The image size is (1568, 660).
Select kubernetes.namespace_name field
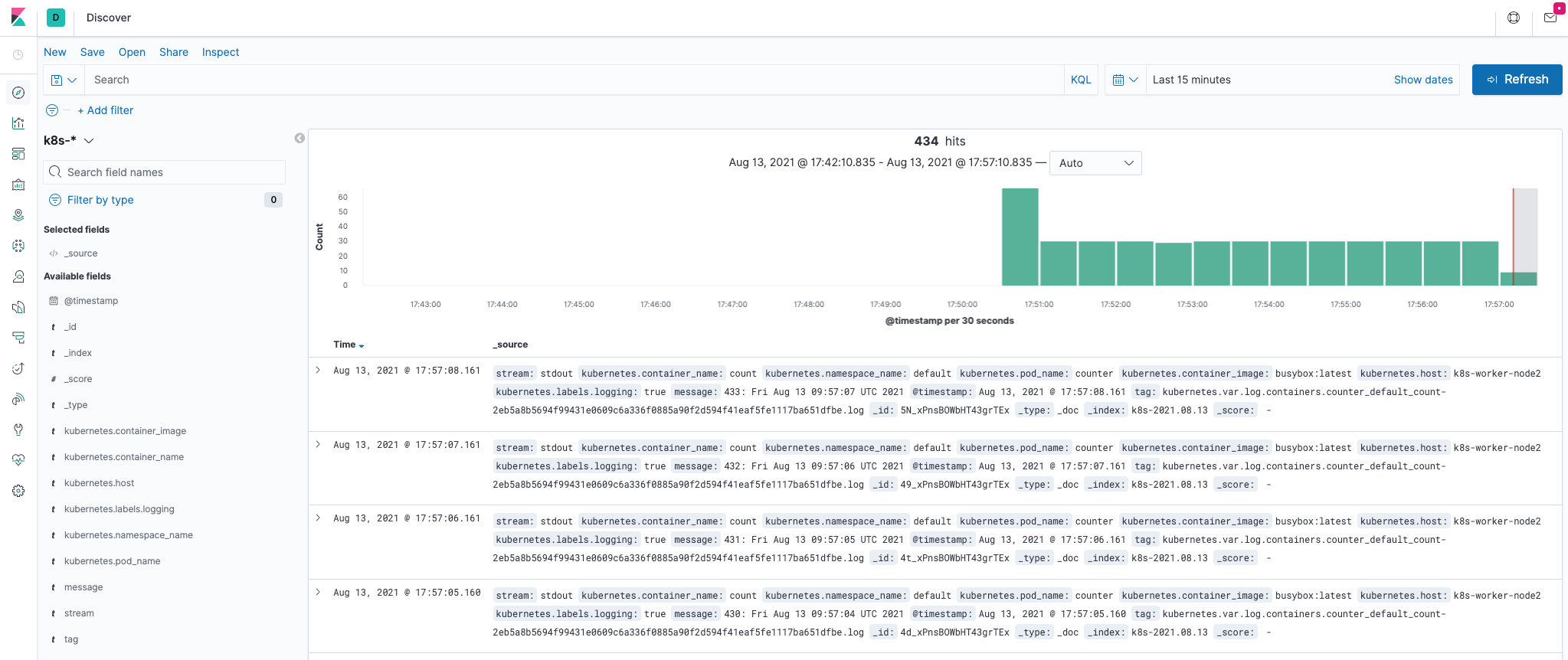click(129, 535)
